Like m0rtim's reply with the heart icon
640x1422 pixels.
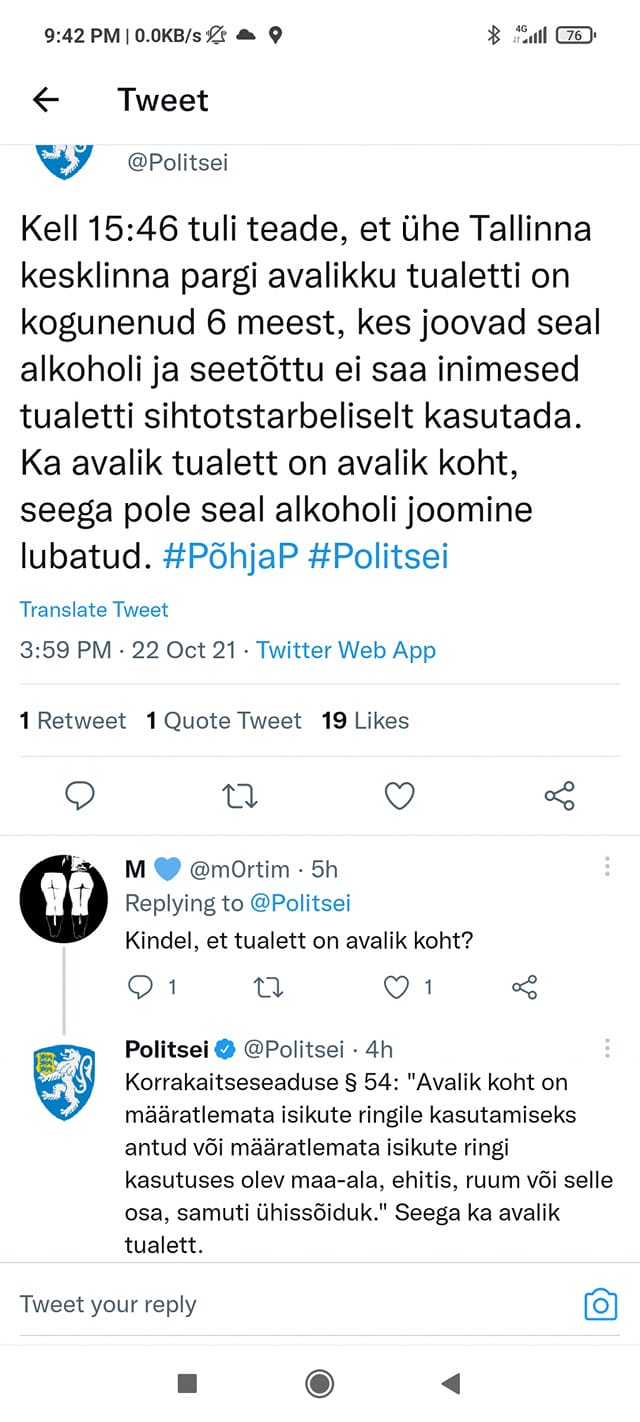[398, 987]
